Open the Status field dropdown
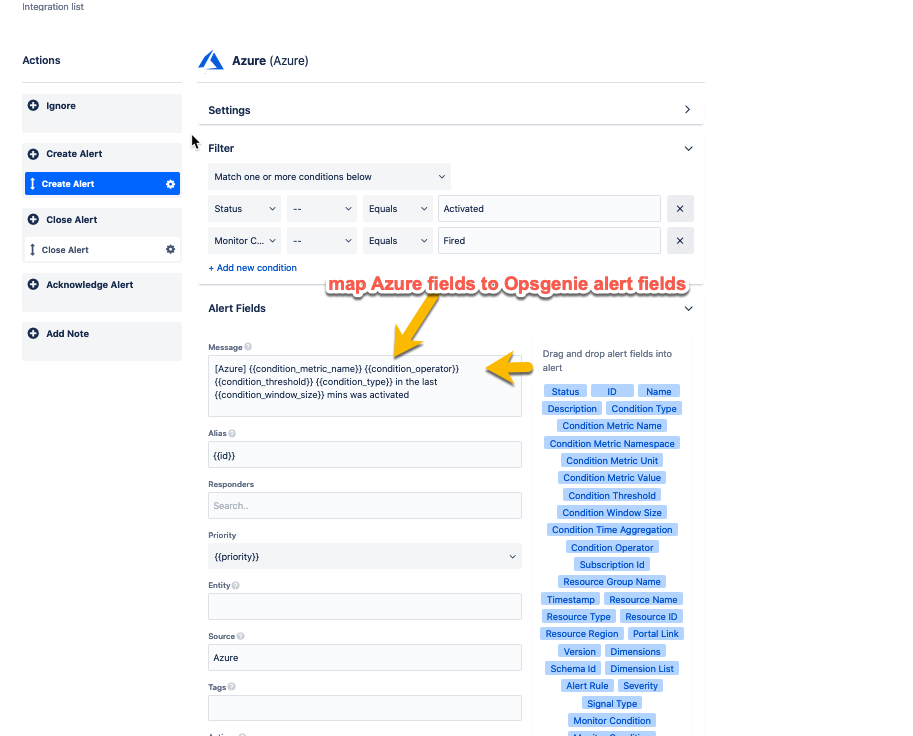913x736 pixels. (x=245, y=208)
